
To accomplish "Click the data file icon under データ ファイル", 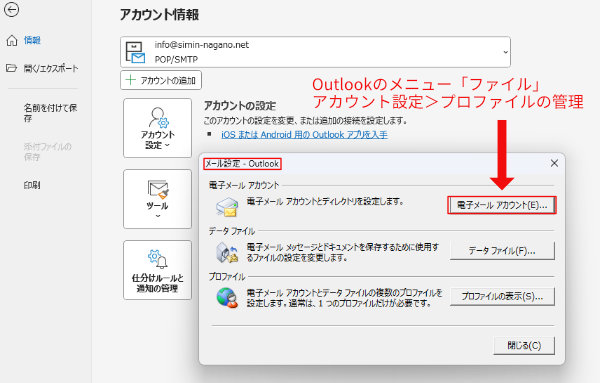I will click(x=227, y=252).
